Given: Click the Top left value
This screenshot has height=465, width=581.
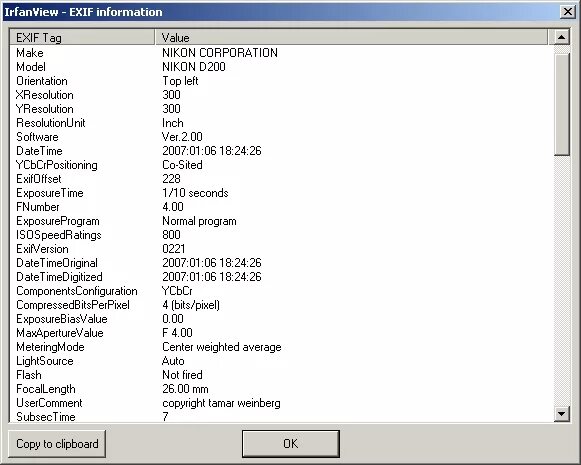Looking at the screenshot, I should tap(180, 81).
